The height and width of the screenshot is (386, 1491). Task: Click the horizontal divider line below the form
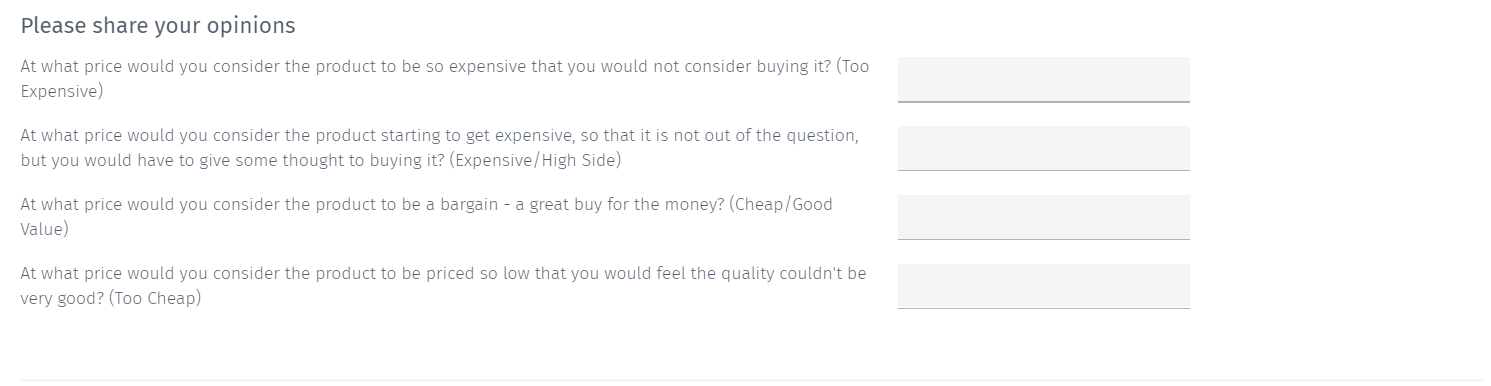click(x=745, y=380)
